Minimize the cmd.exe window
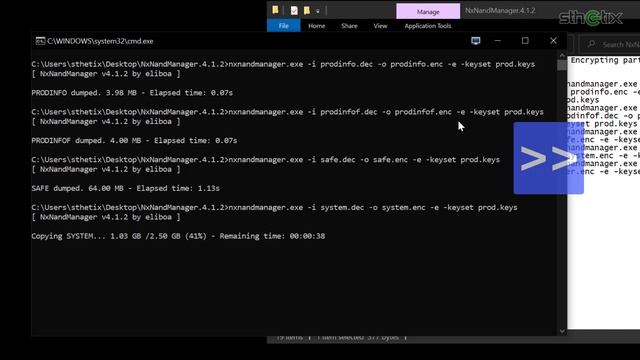This screenshot has width=640, height=360. [498, 41]
